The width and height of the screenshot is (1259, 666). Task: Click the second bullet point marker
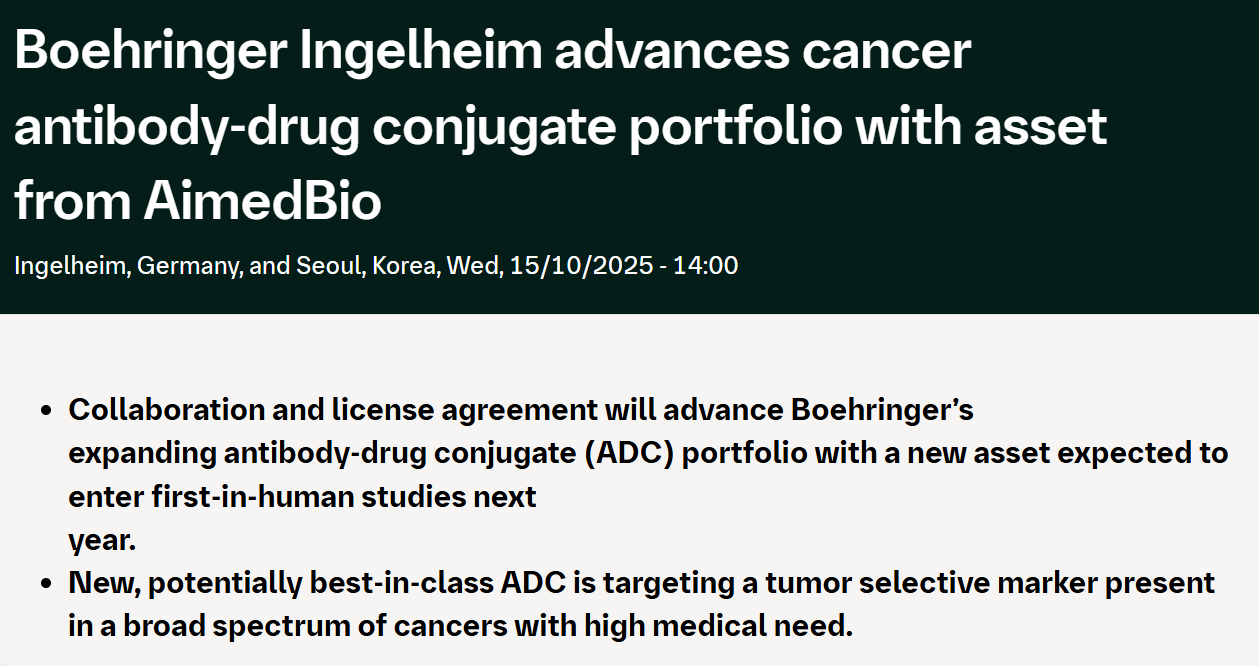coord(45,584)
